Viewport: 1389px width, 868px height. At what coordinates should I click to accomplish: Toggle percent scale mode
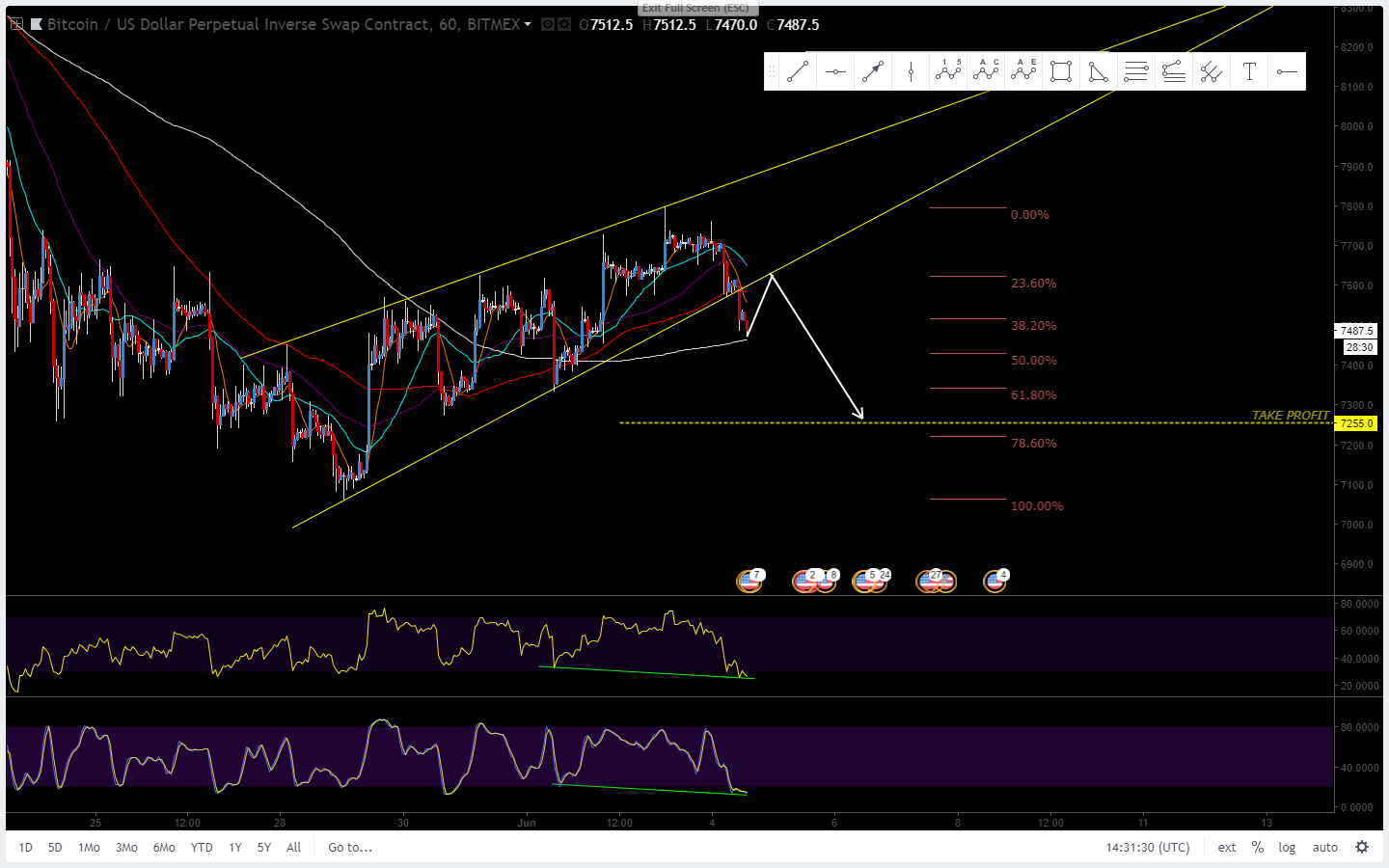pos(1258,847)
